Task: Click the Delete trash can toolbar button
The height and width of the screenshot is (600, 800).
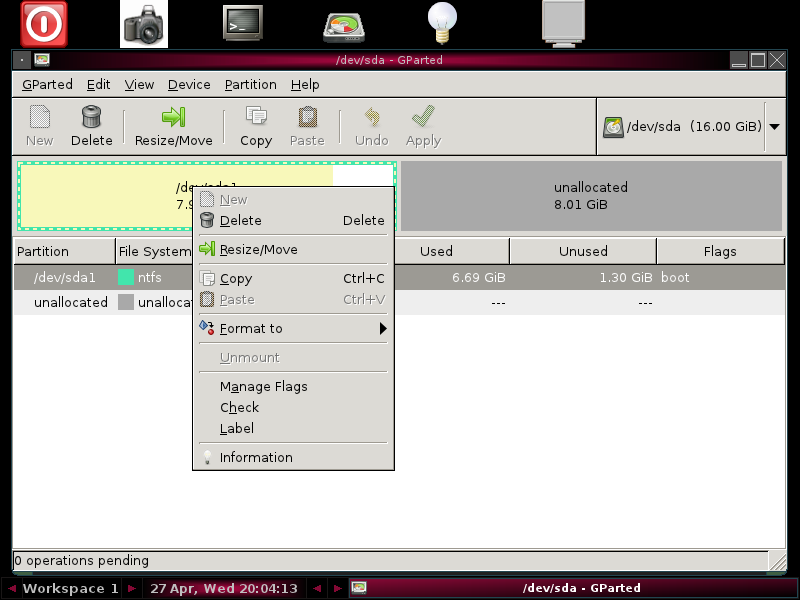Action: 92,126
